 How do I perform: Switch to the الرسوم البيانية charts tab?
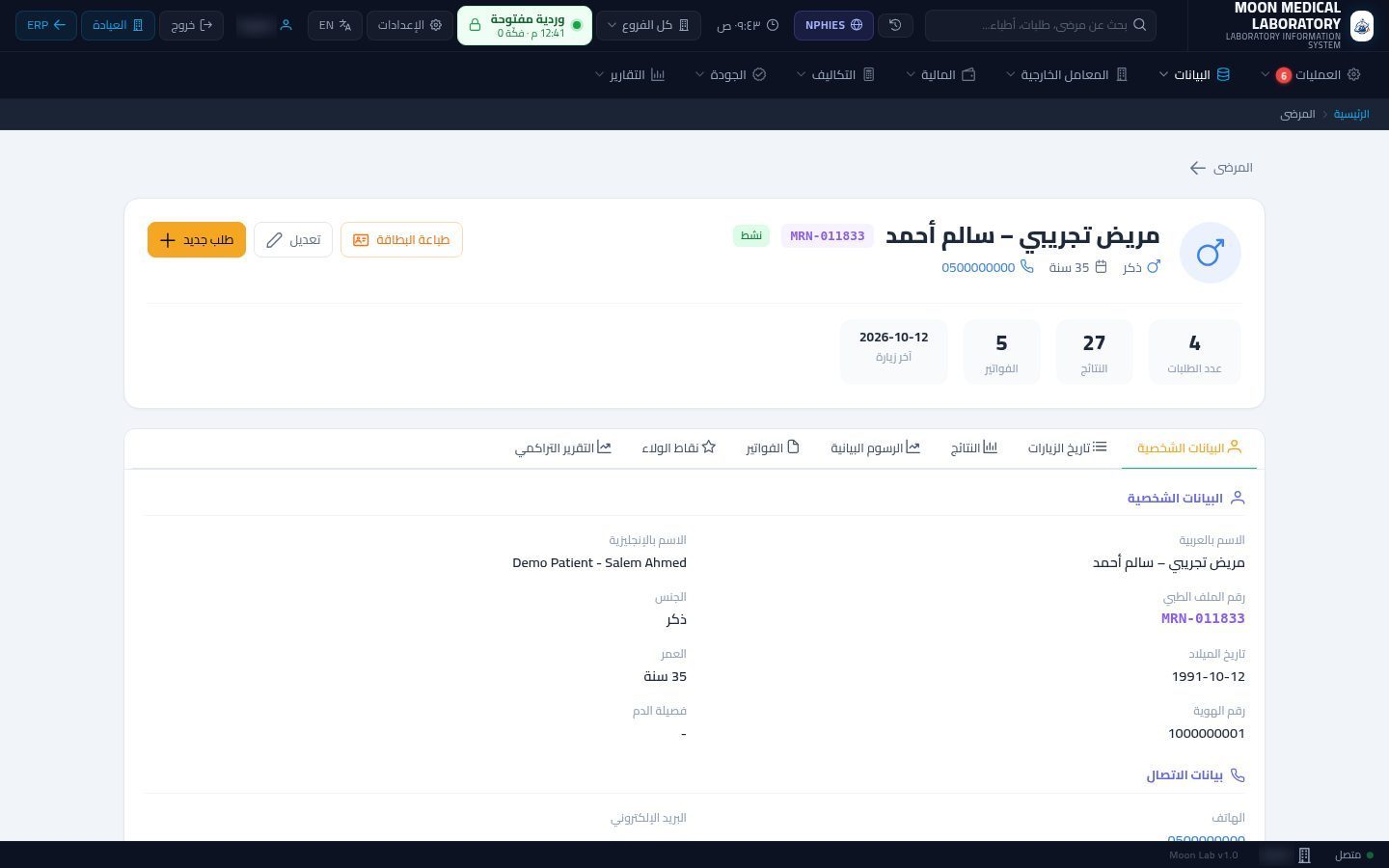pos(875,448)
